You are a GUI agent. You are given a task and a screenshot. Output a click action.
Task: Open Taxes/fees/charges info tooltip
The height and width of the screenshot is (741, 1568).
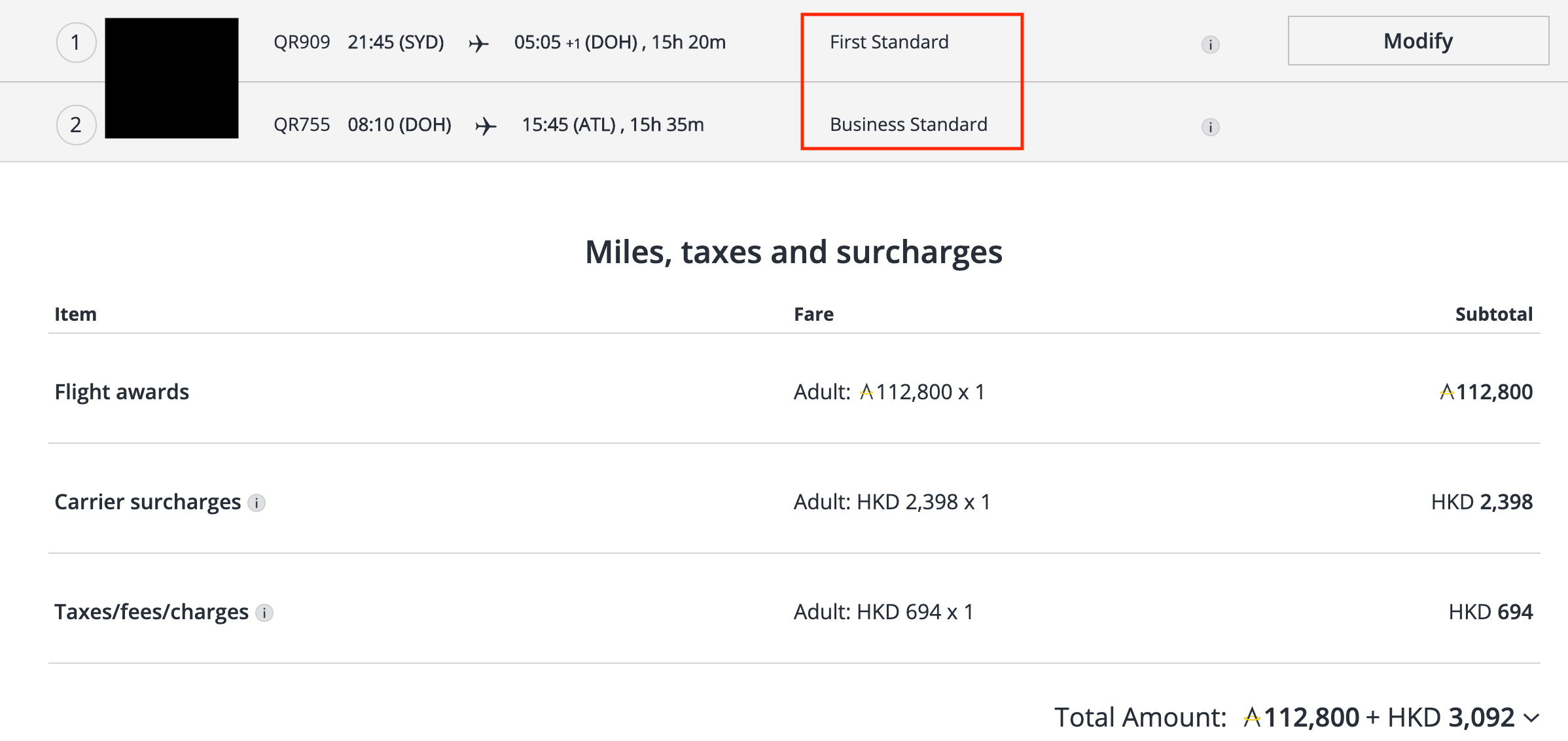tap(264, 613)
